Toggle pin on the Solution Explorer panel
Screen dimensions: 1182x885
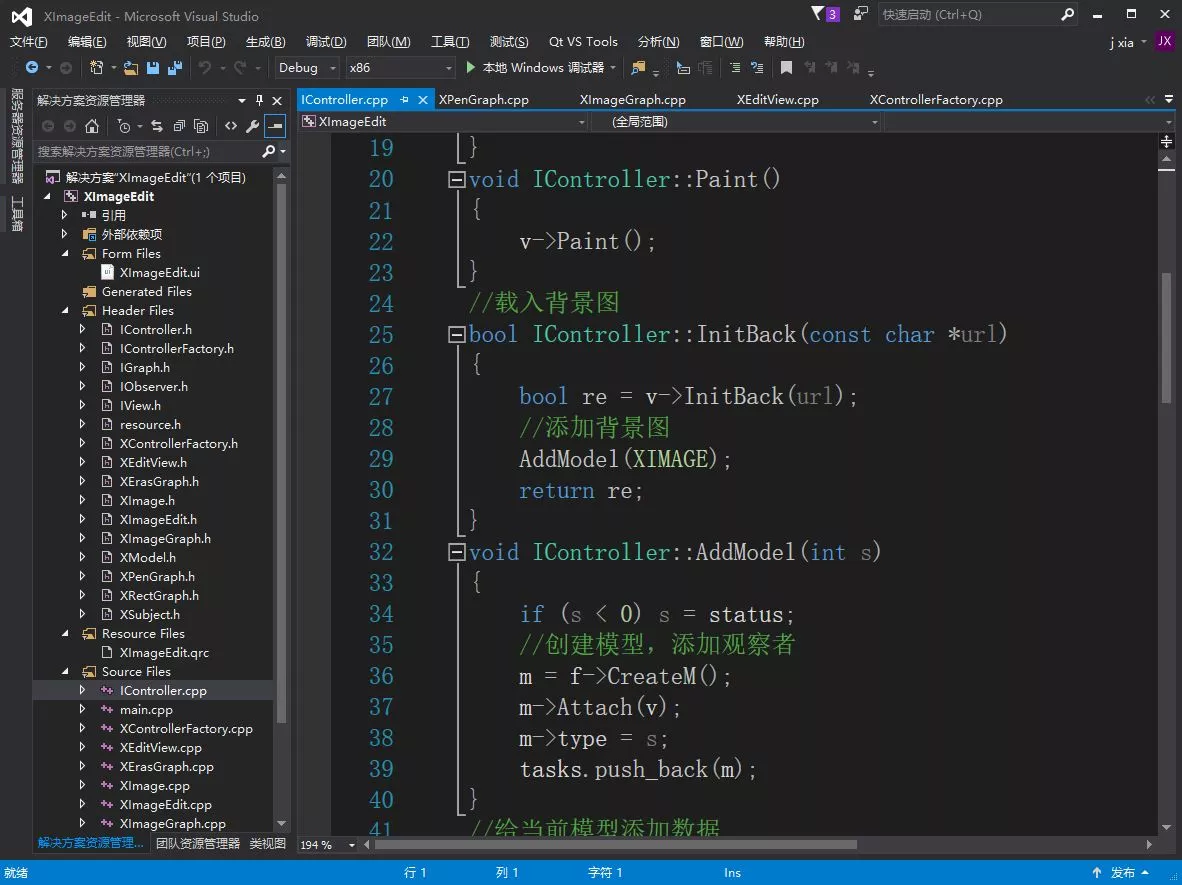tap(258, 101)
